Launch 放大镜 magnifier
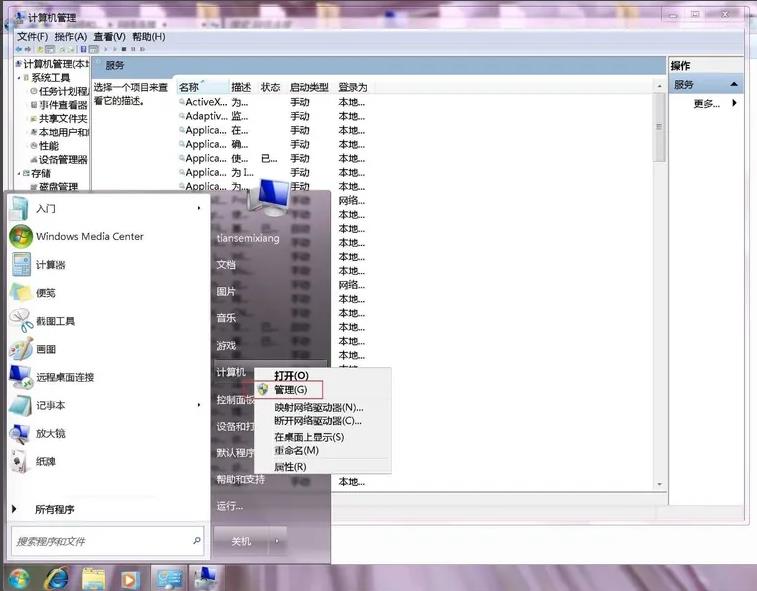This screenshot has width=757, height=591. point(50,434)
